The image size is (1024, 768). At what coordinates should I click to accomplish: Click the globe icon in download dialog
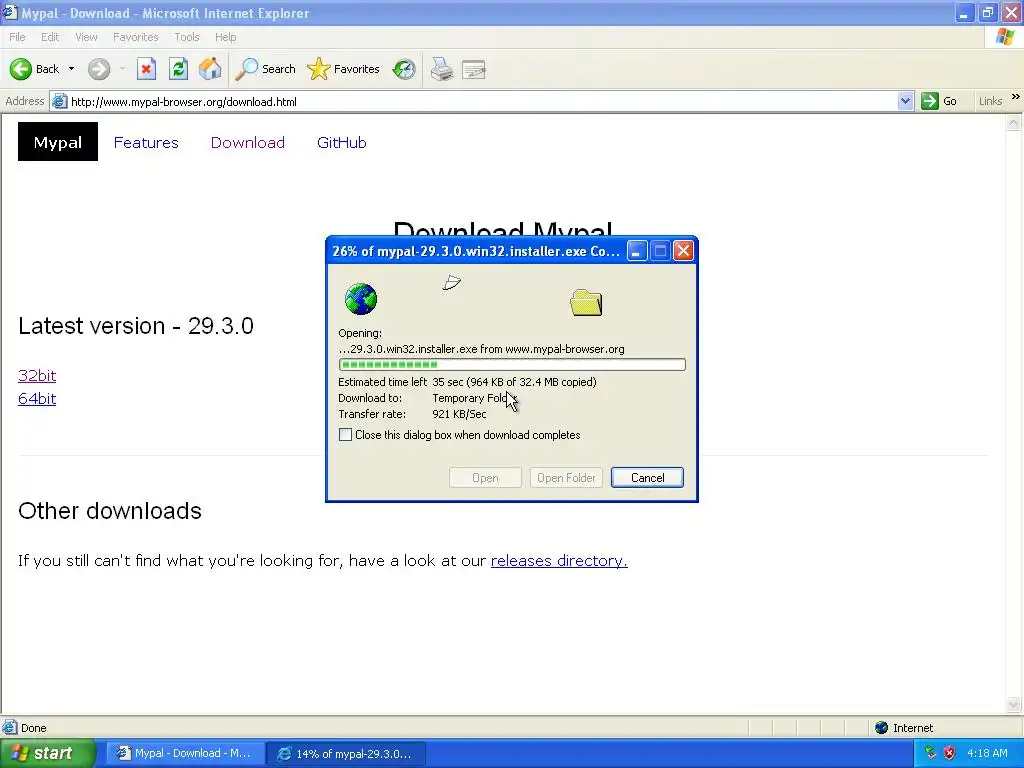pos(360,299)
